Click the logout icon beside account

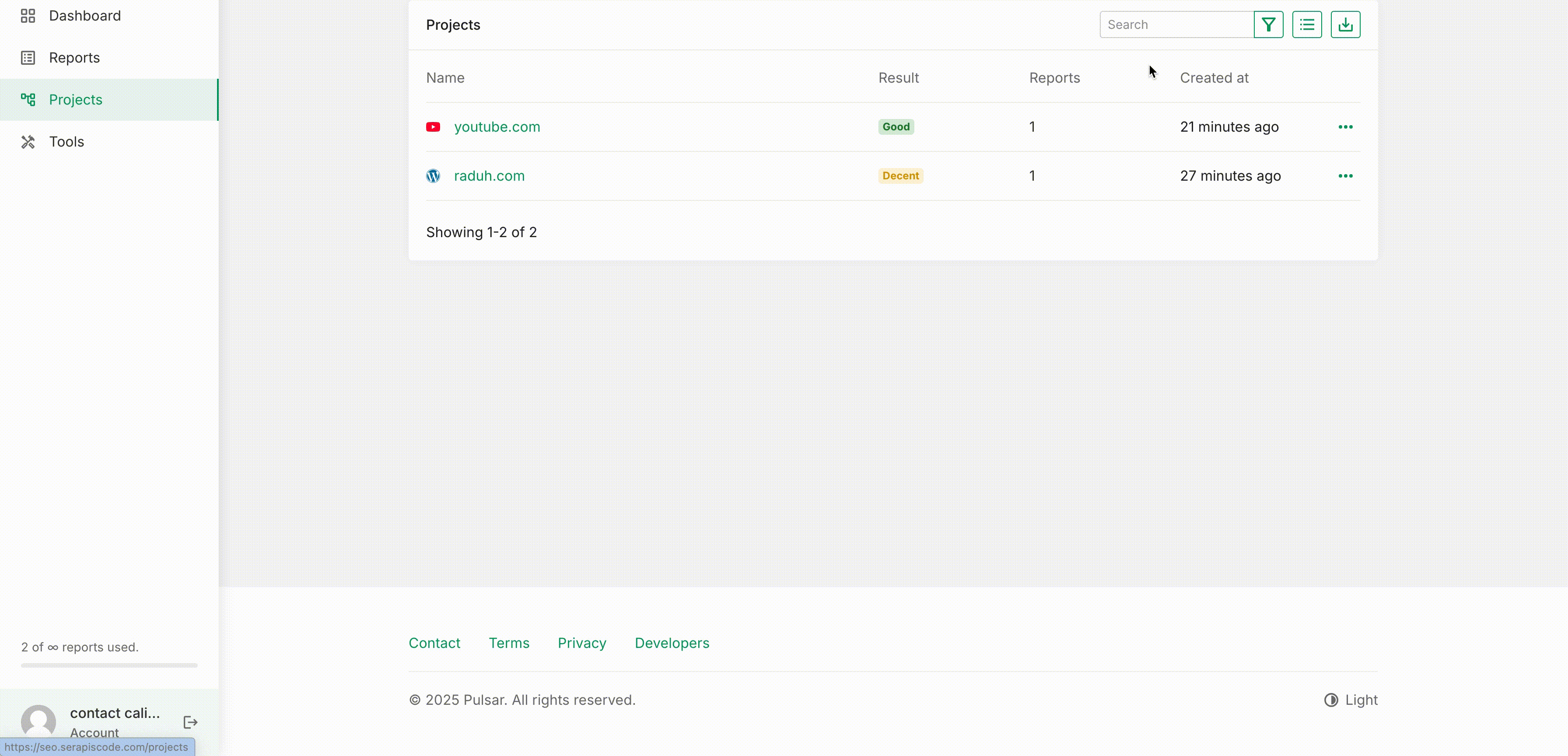(190, 722)
